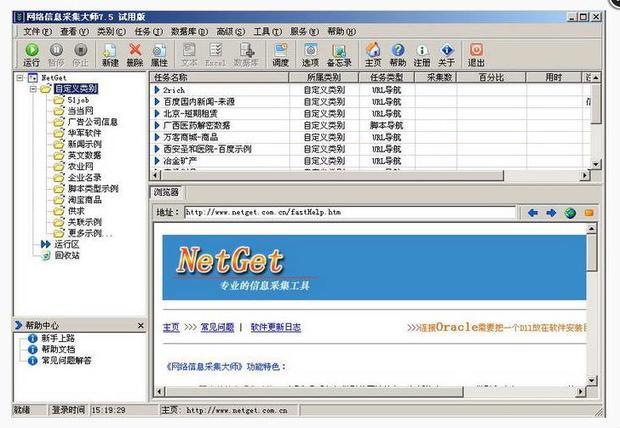Image resolution: width=620 pixels, height=428 pixels.
Task: Follow the 主页 link in help page
Action: (171, 328)
